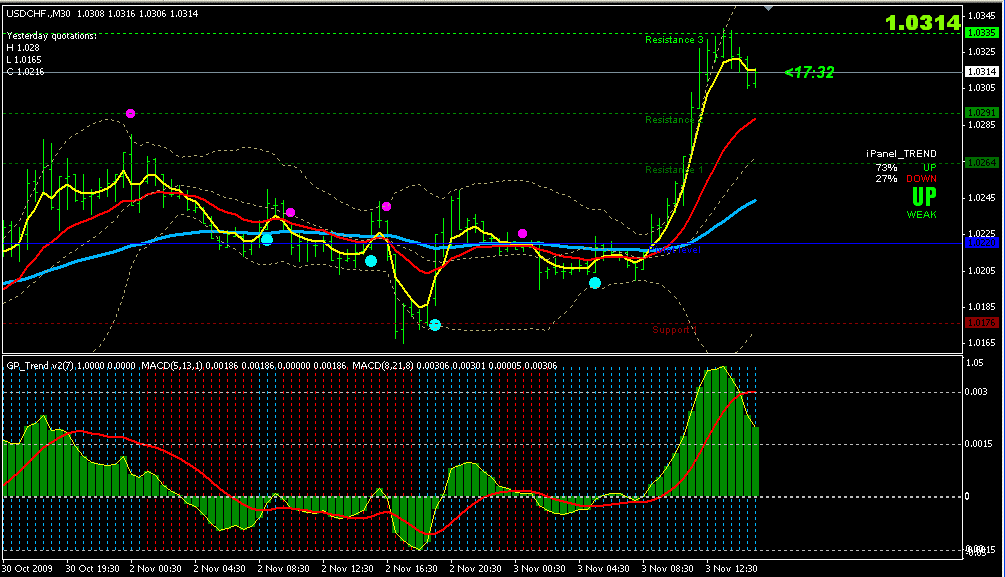Click the green 1.0335 price tag on the scale
This screenshot has width=1005, height=577.
[981, 33]
